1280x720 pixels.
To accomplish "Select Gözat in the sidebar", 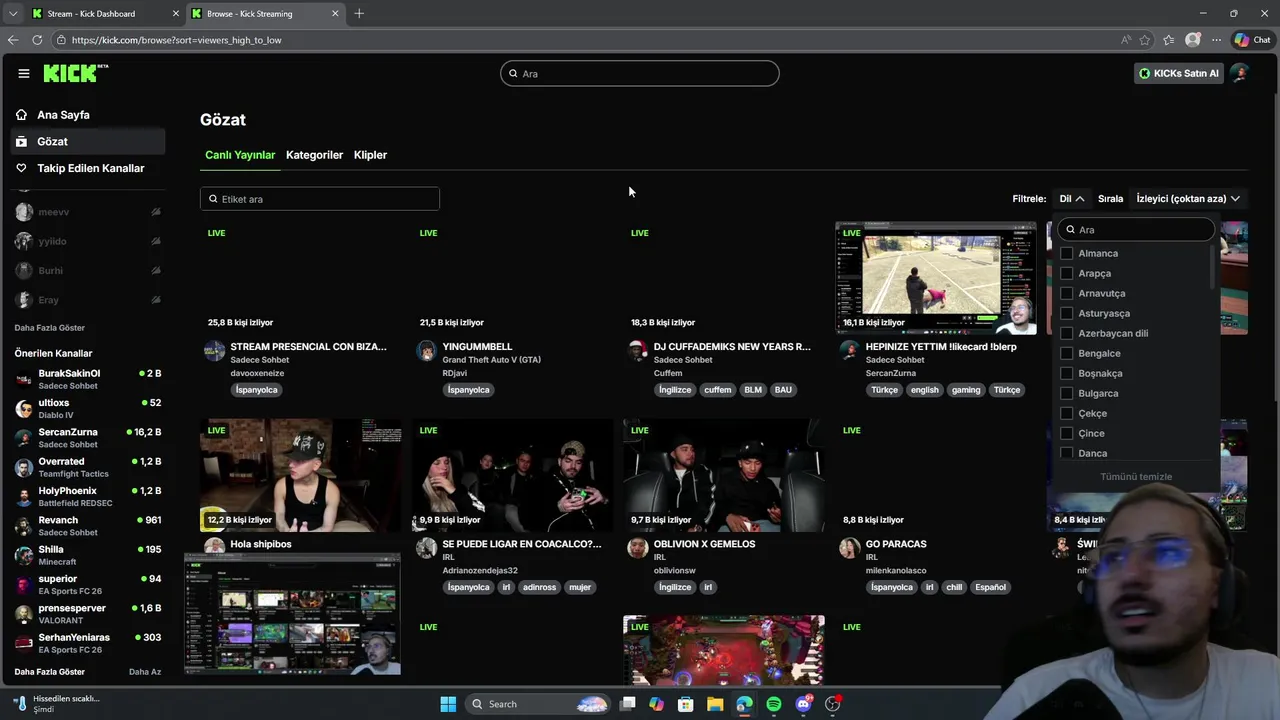I will point(88,142).
